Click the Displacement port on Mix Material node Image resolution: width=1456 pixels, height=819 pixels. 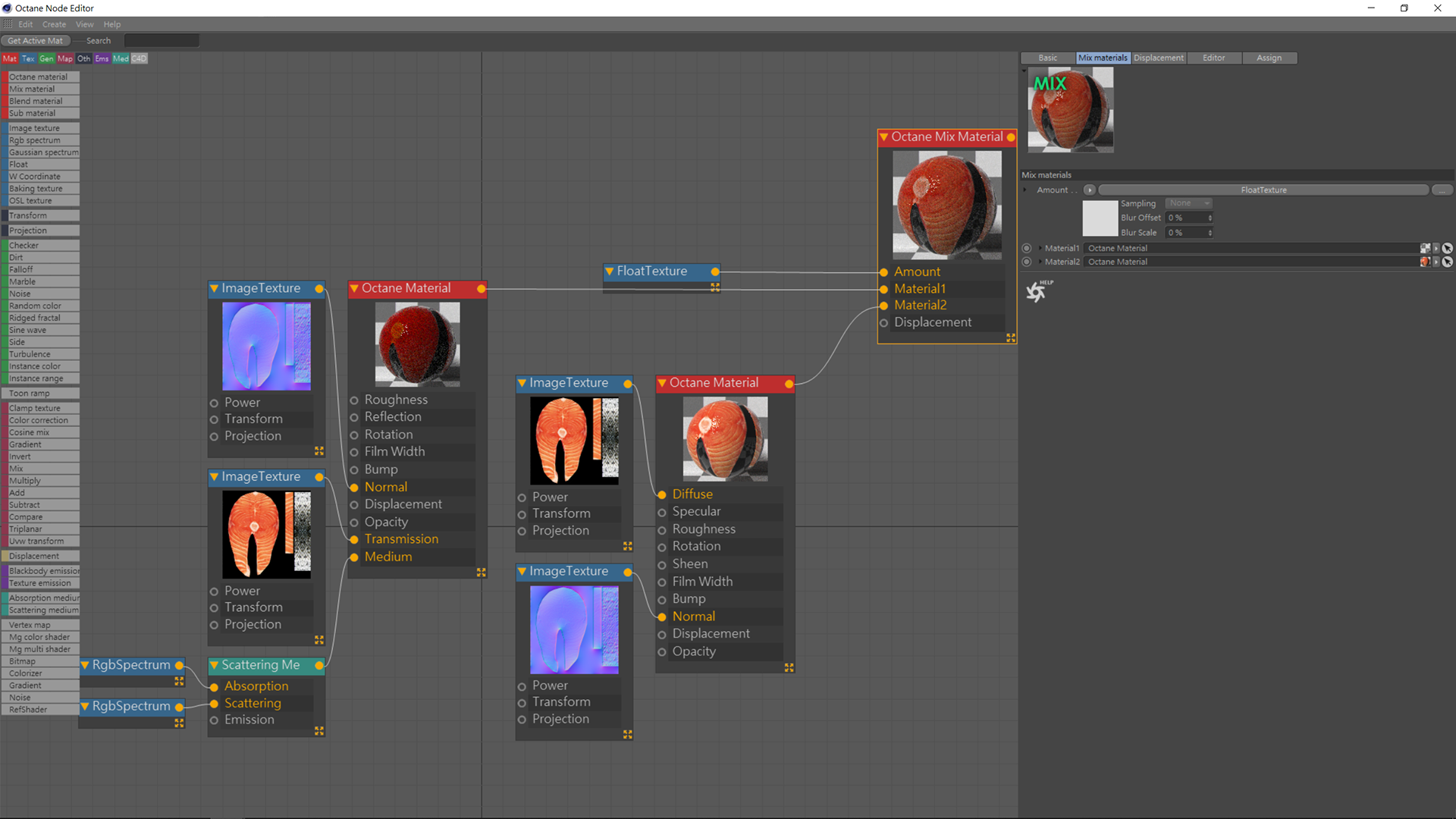click(x=884, y=323)
